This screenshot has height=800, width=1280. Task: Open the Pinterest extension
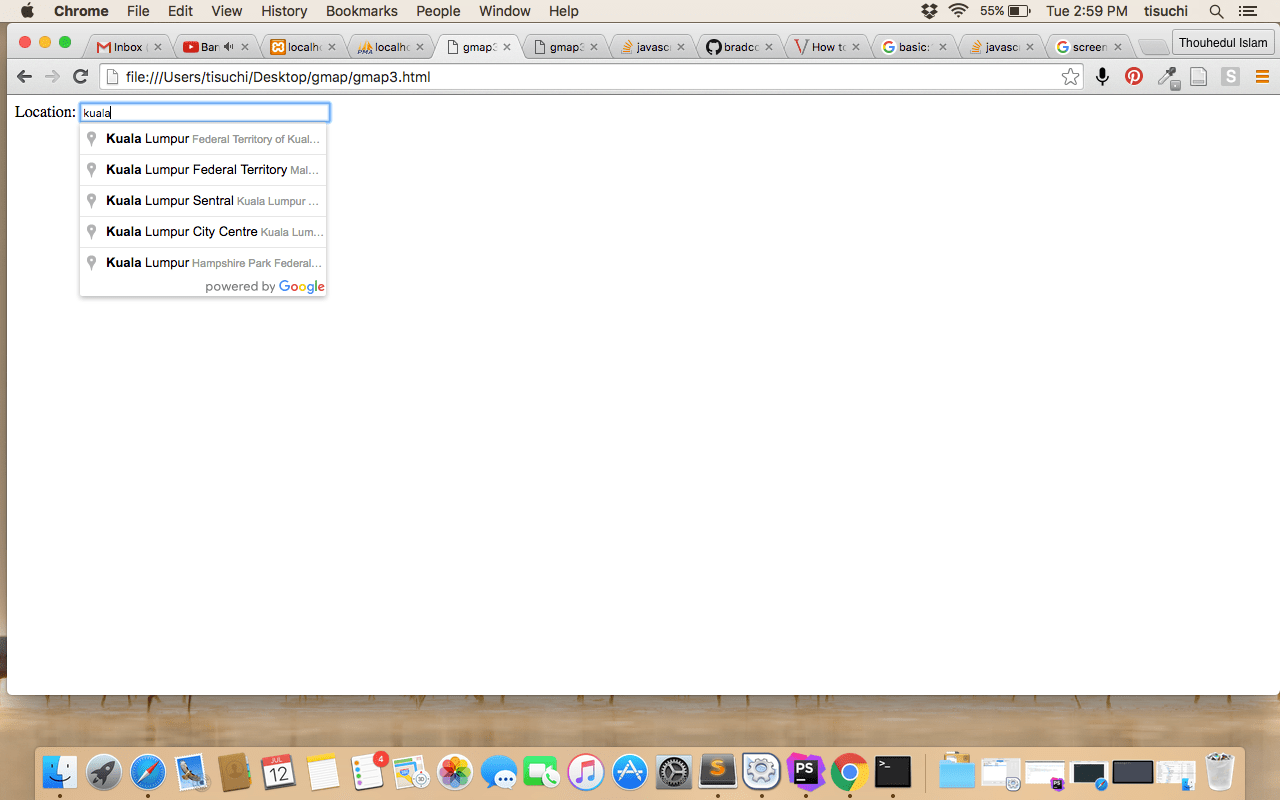(x=1133, y=76)
